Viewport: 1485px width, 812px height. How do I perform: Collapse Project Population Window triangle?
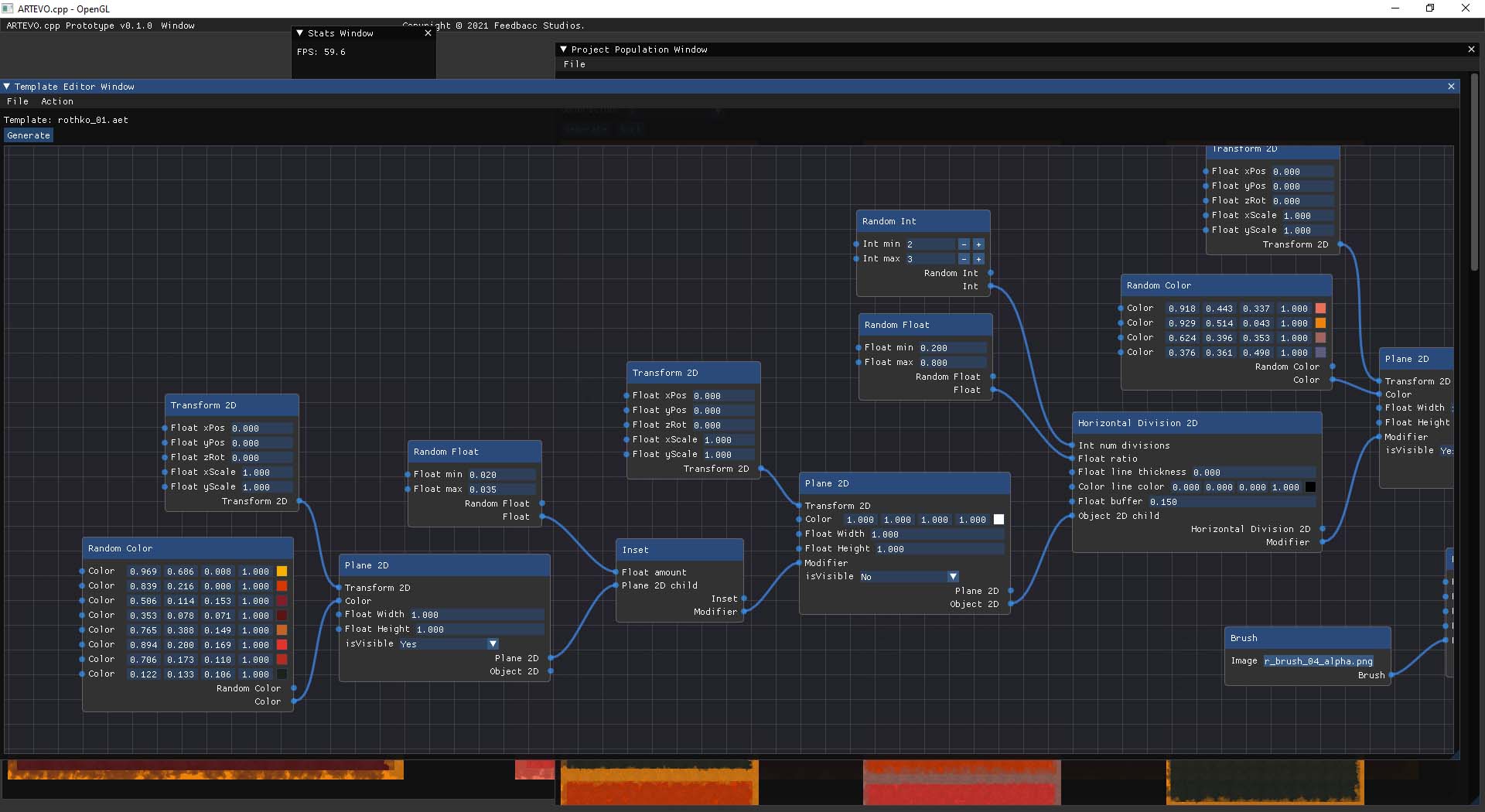[x=563, y=49]
